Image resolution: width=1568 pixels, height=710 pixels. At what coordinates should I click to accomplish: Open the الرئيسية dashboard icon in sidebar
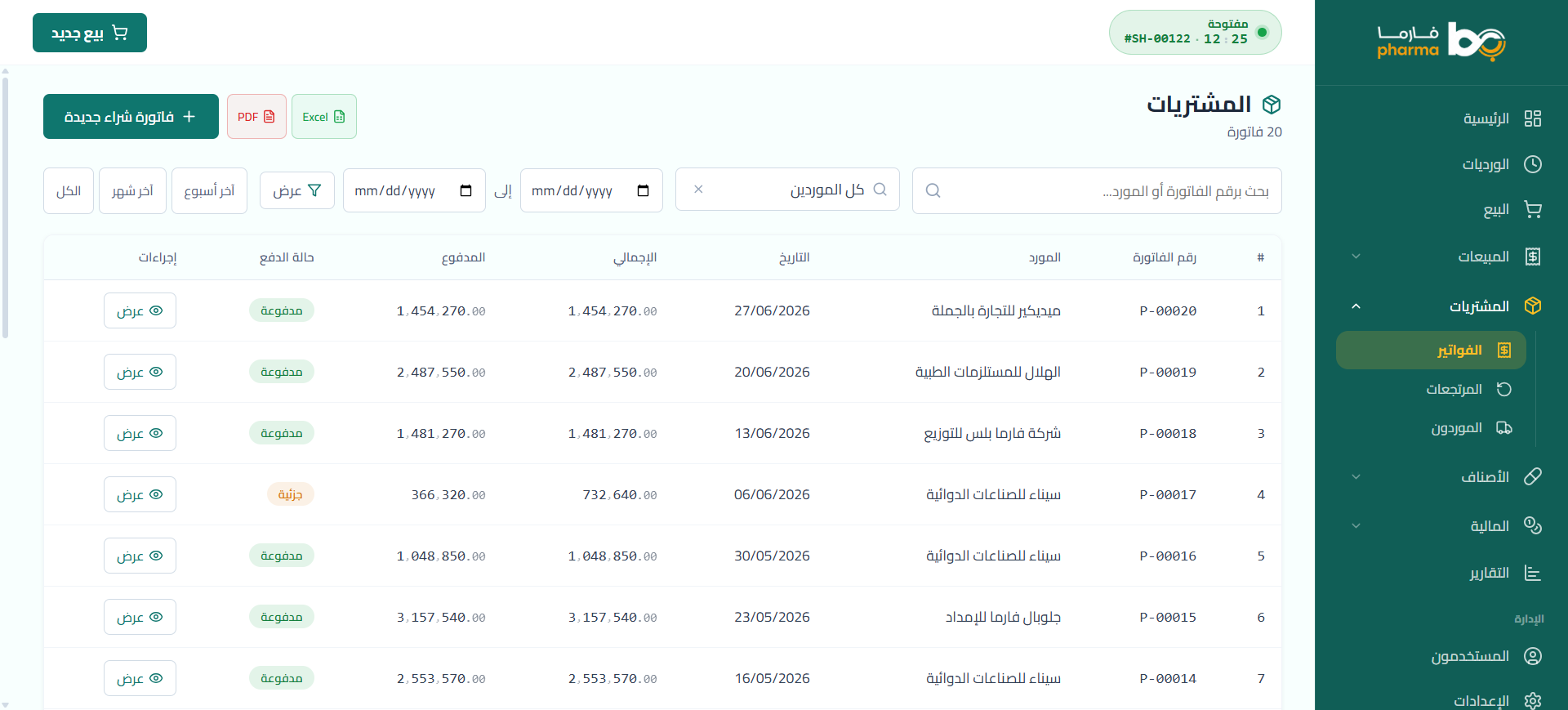coord(1533,118)
